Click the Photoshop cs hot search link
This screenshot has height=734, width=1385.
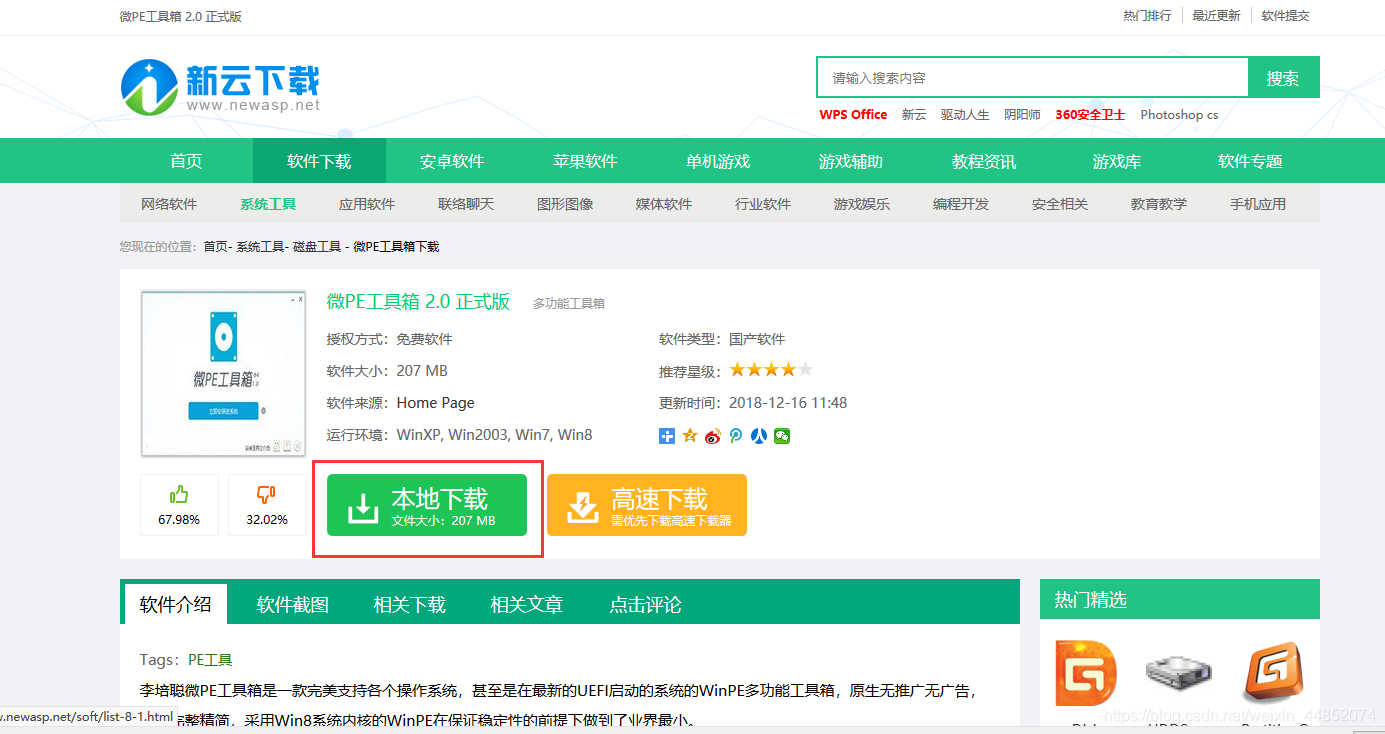coord(1179,115)
